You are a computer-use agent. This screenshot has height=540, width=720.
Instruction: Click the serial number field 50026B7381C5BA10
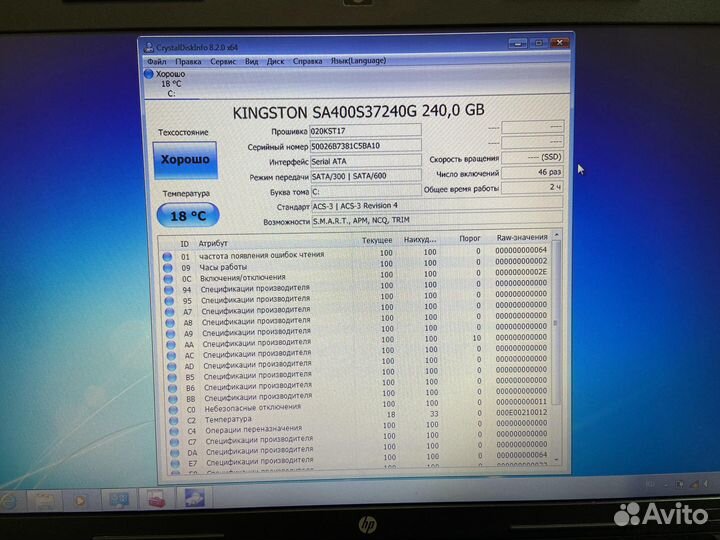[365, 146]
